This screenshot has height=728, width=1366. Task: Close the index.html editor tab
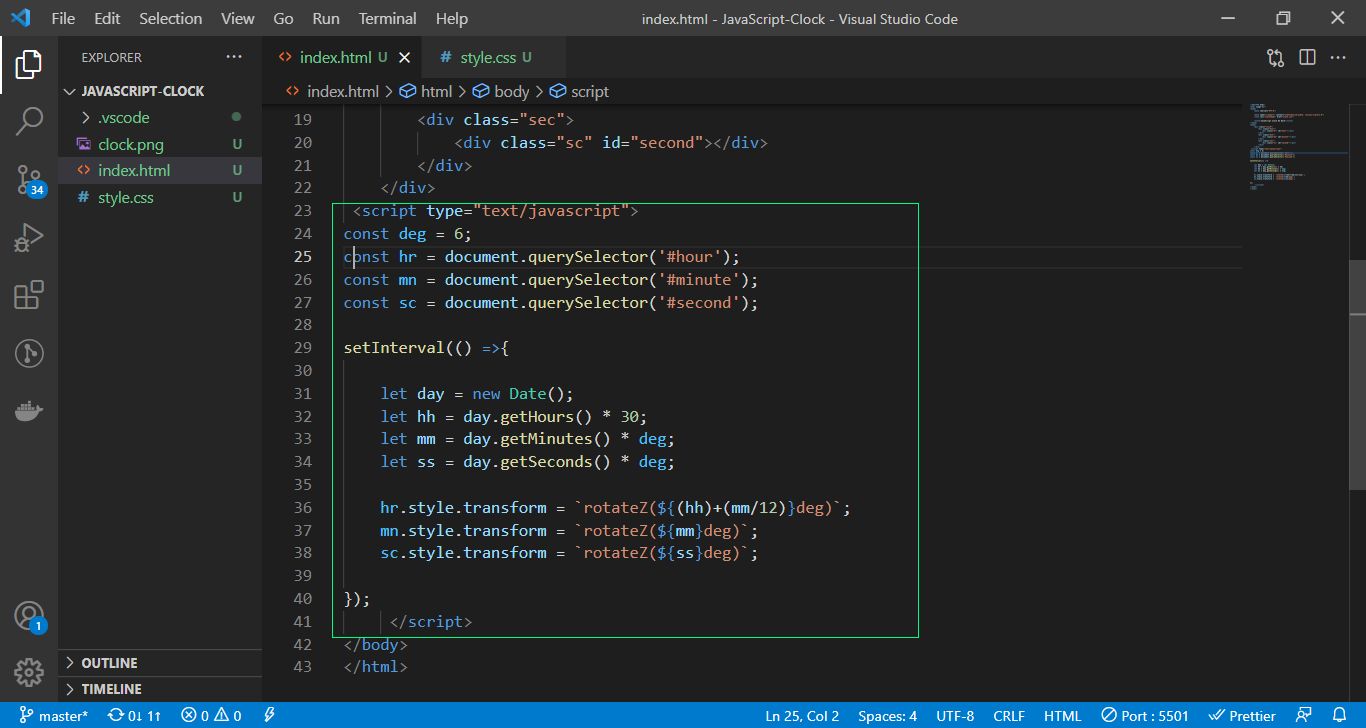(x=403, y=58)
